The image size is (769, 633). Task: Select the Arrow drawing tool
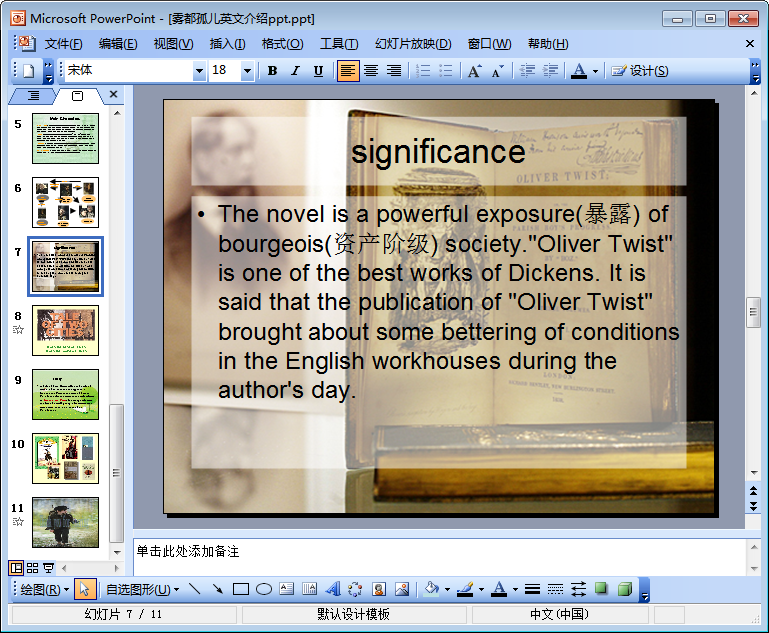pos(218,589)
